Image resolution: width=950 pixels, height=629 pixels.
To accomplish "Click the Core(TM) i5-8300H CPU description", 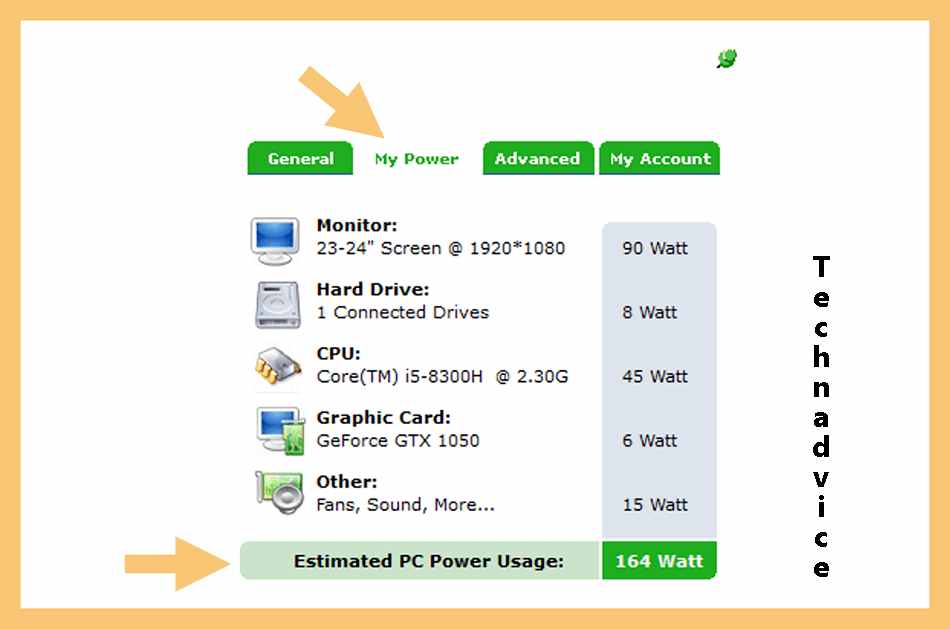I will pyautogui.click(x=442, y=376).
